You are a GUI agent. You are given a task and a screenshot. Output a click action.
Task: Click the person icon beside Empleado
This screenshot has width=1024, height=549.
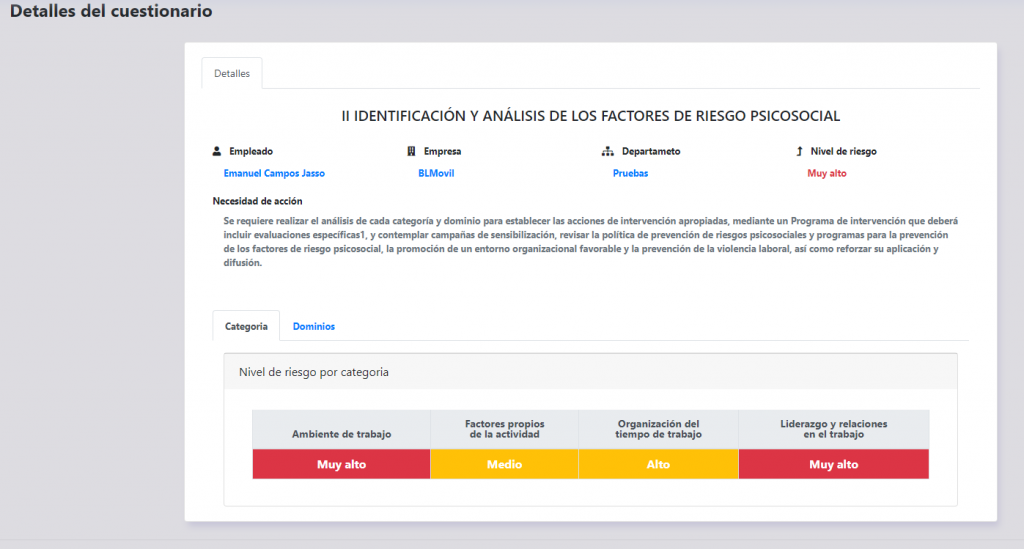(x=217, y=152)
